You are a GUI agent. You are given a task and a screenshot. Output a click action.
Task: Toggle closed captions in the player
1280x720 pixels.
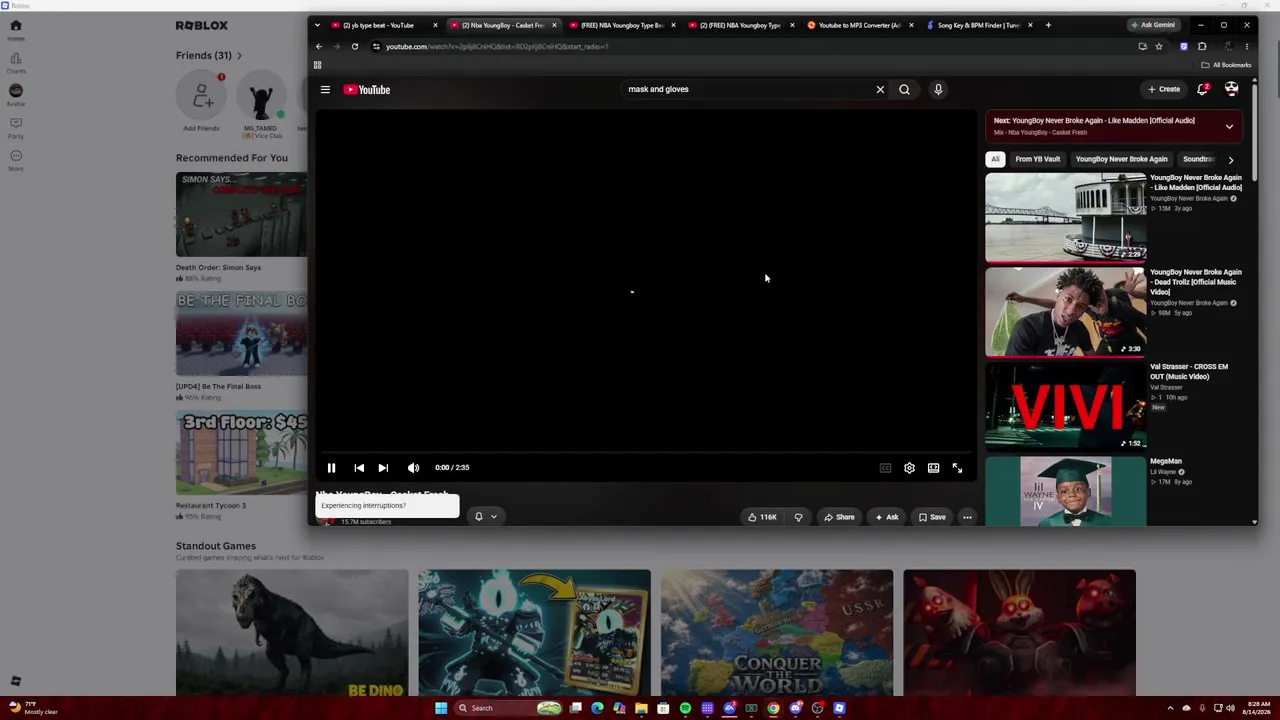point(885,468)
